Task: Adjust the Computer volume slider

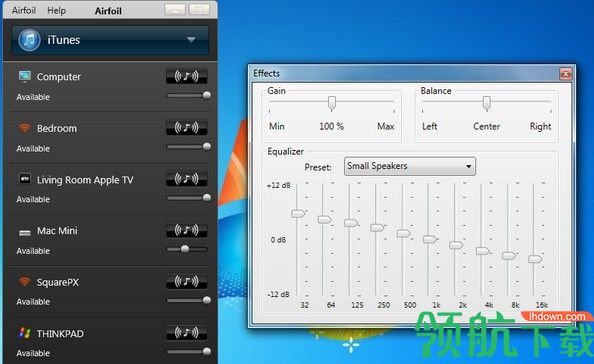Action: coord(188,95)
